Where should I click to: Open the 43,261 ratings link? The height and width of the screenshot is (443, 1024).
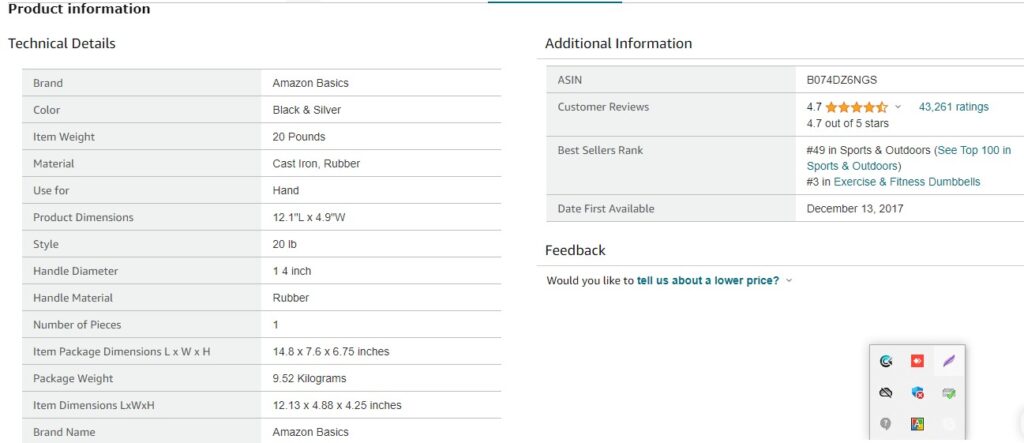pos(953,107)
